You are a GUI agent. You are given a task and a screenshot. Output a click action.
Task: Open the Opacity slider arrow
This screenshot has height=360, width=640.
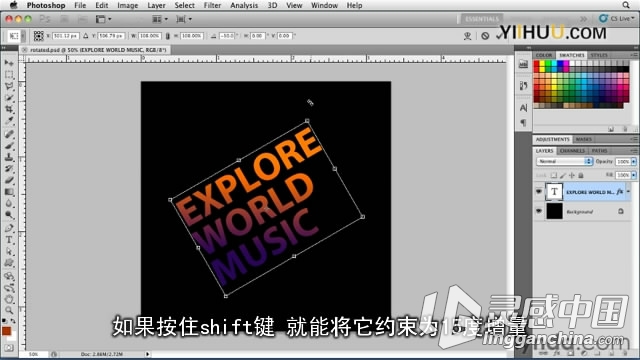click(x=633, y=162)
